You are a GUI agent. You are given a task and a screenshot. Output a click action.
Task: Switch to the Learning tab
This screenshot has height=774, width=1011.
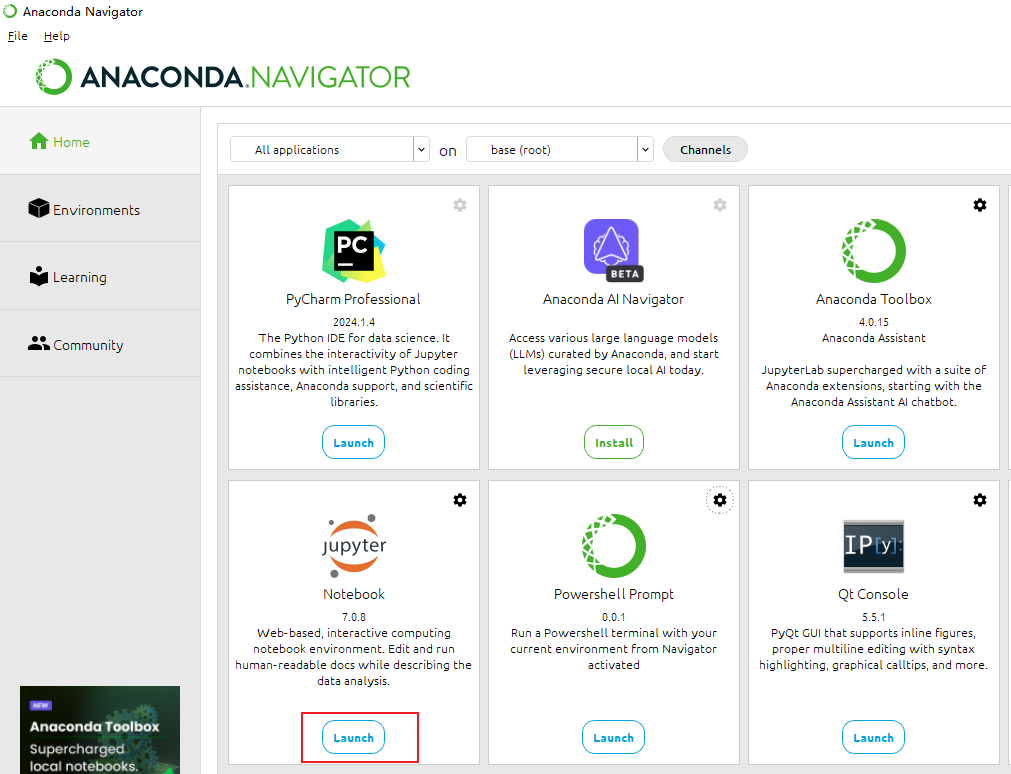pos(100,276)
